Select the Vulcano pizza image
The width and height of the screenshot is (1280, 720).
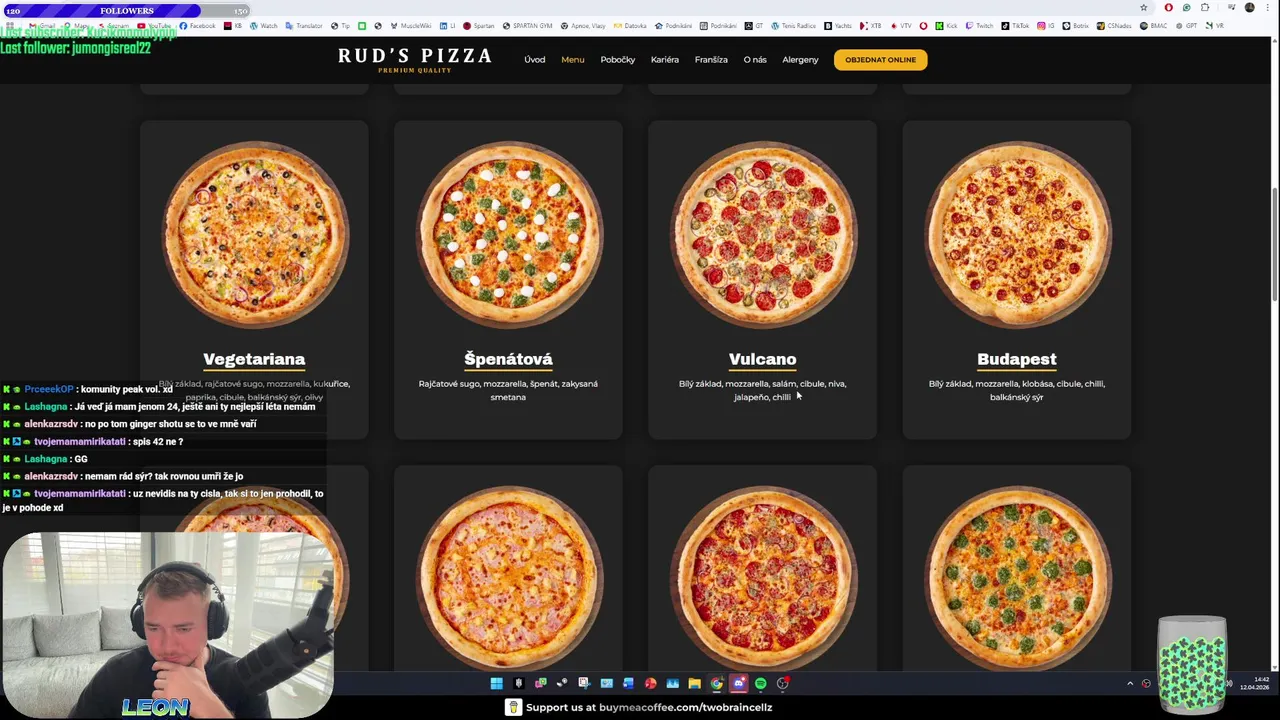point(763,235)
